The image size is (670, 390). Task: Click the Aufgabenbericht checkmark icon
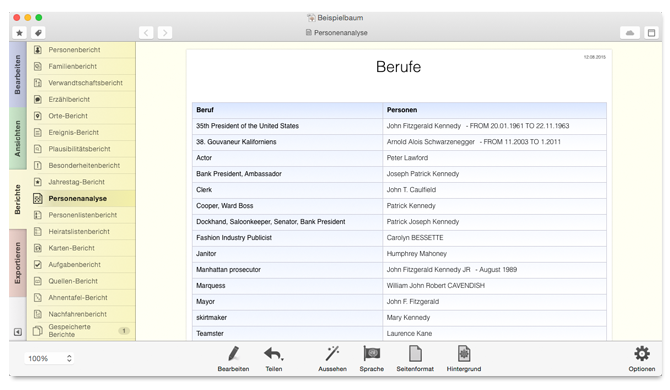[x=38, y=264]
